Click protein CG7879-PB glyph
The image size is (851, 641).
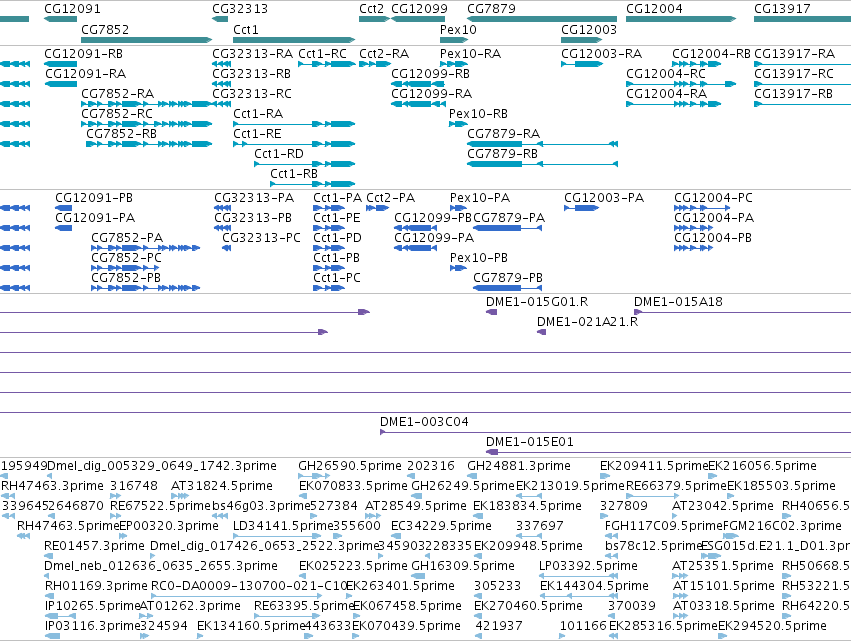click(507, 288)
